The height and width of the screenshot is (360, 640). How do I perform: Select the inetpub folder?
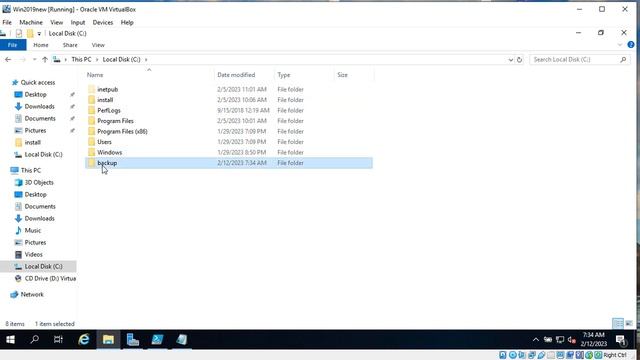107,89
